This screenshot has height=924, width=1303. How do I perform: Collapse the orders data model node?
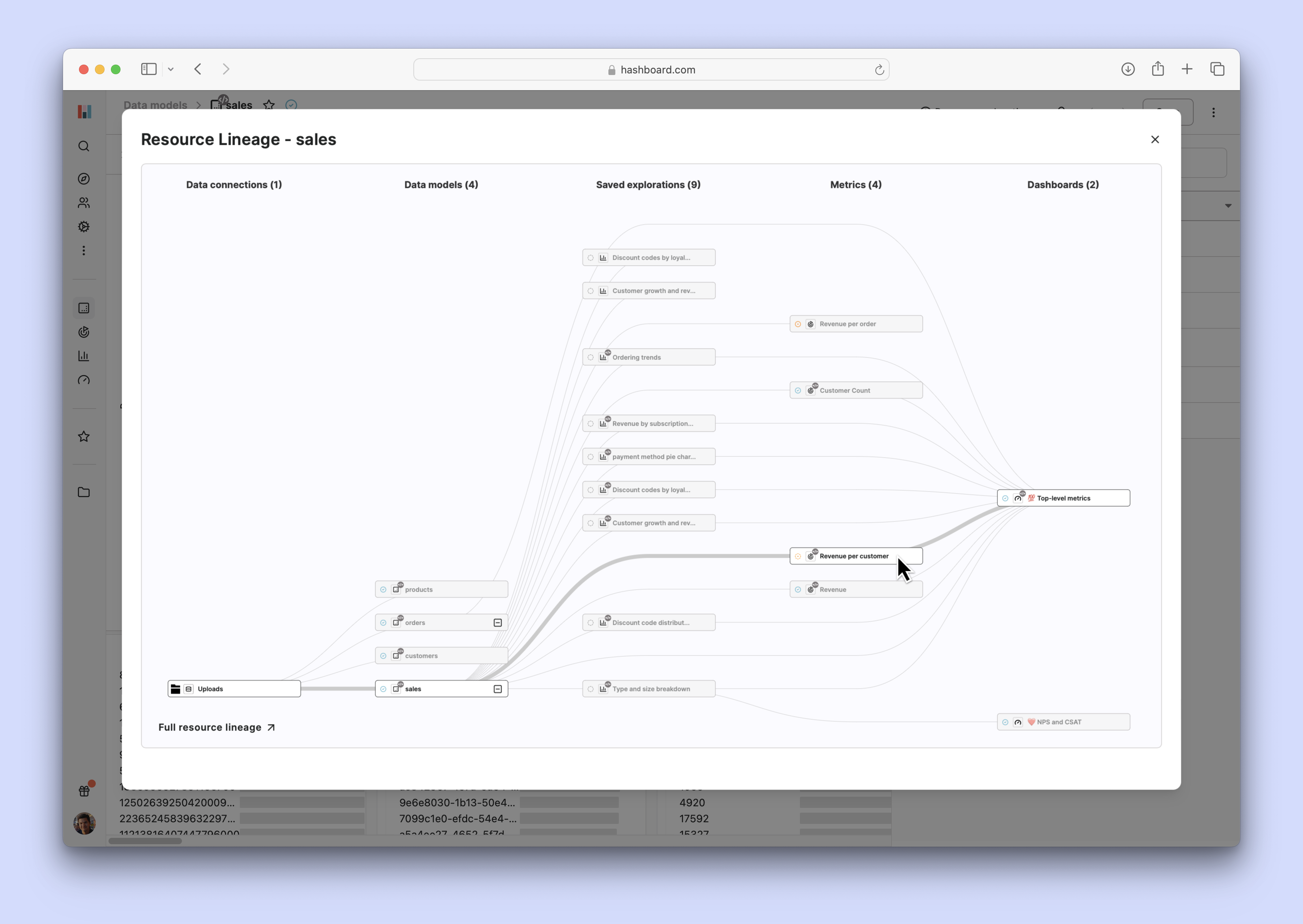(497, 623)
